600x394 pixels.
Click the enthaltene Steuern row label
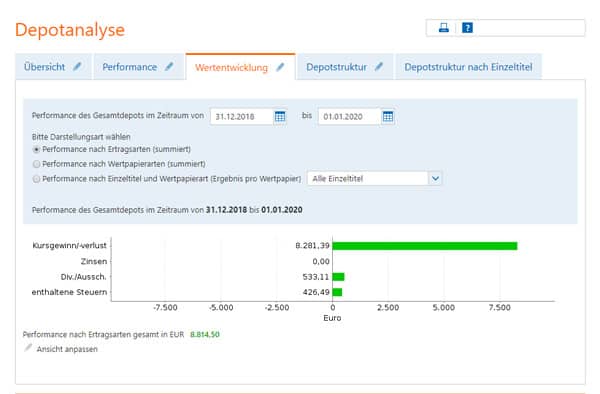coord(69,292)
